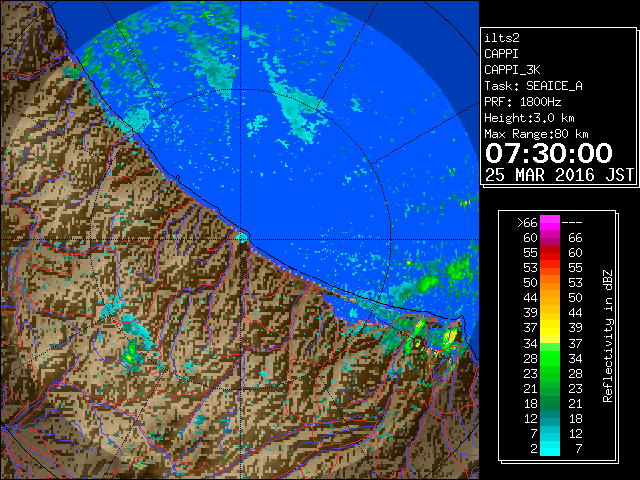Click the yellow-cored echo cell inland southwest
Viewport: 640px width, 480px height.
click(131, 355)
